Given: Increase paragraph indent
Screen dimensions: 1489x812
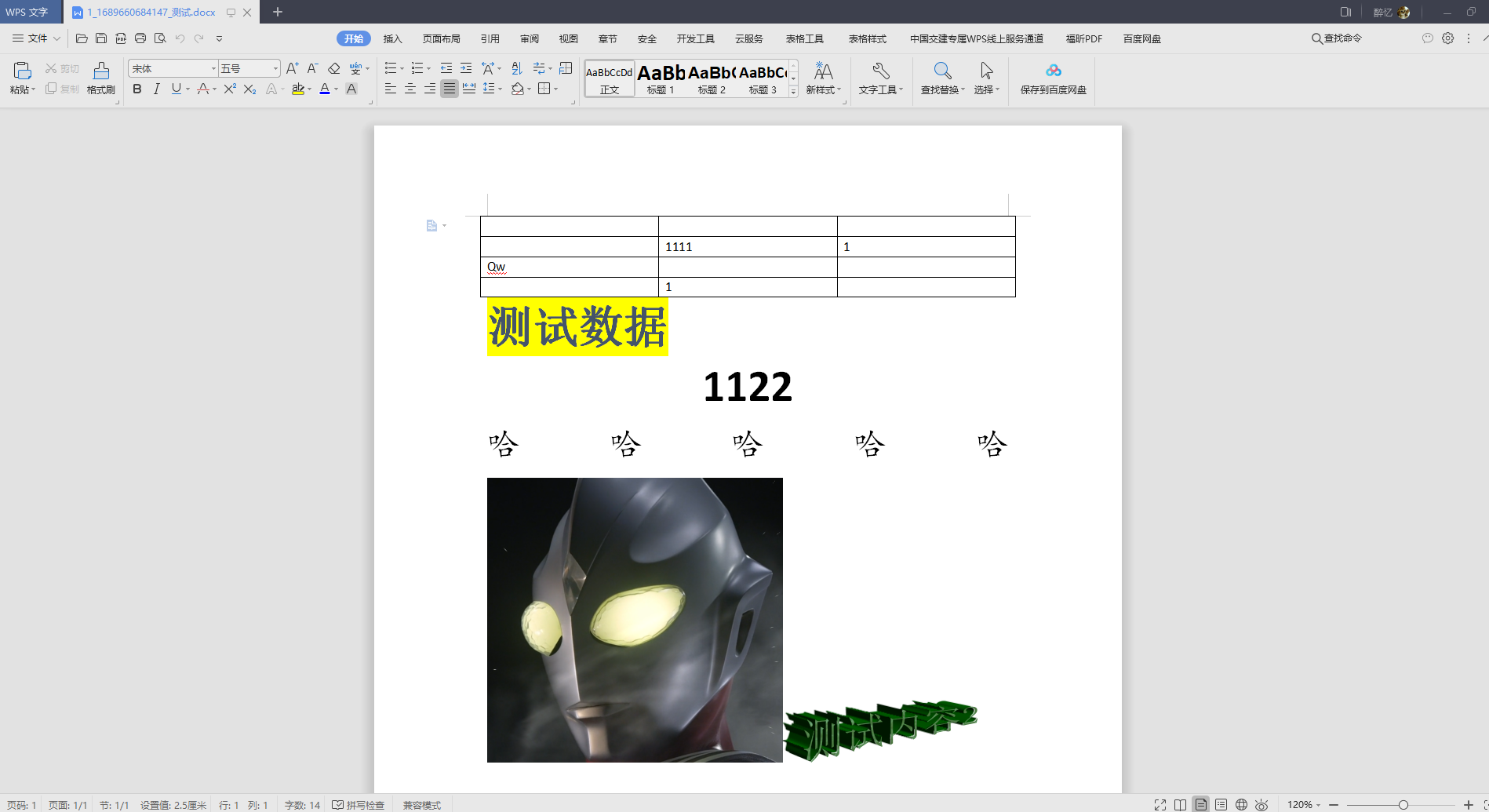Looking at the screenshot, I should 466,68.
